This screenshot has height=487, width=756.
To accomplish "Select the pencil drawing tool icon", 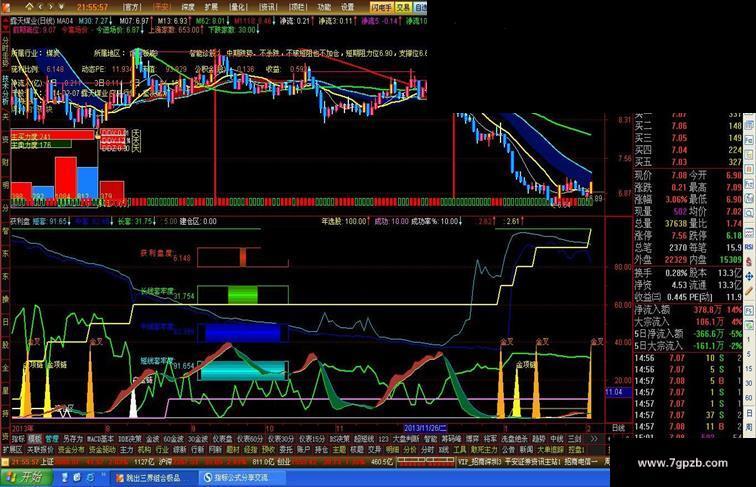I will click(749, 291).
